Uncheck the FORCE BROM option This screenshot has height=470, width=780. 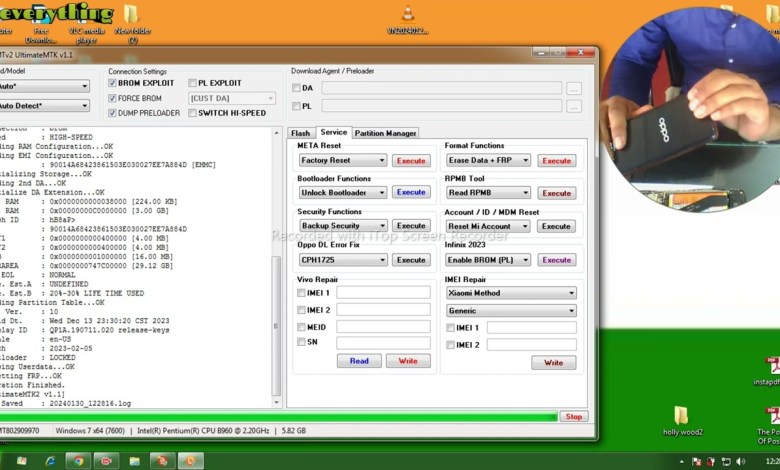point(112,98)
